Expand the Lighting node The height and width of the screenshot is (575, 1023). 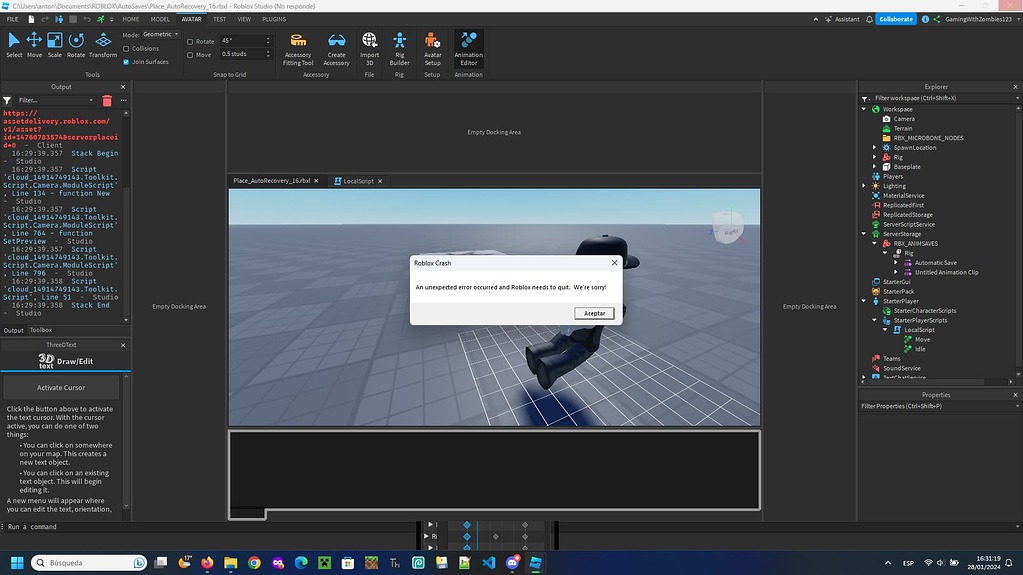pyautogui.click(x=864, y=186)
